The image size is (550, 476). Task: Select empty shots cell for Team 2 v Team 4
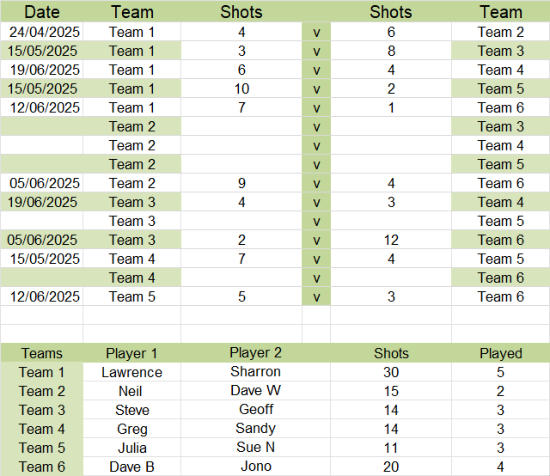point(241,146)
